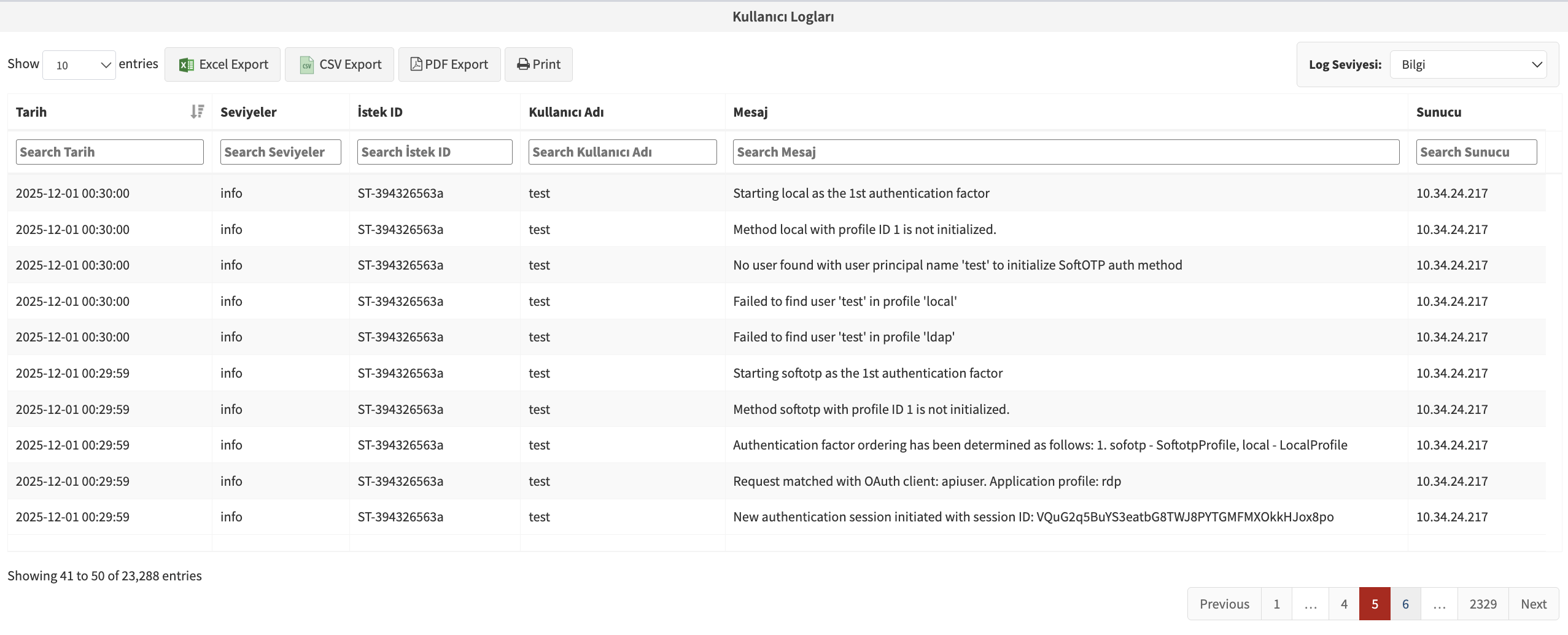Sort by the Mesaj column header
This screenshot has height=635, width=1568.
tap(750, 112)
